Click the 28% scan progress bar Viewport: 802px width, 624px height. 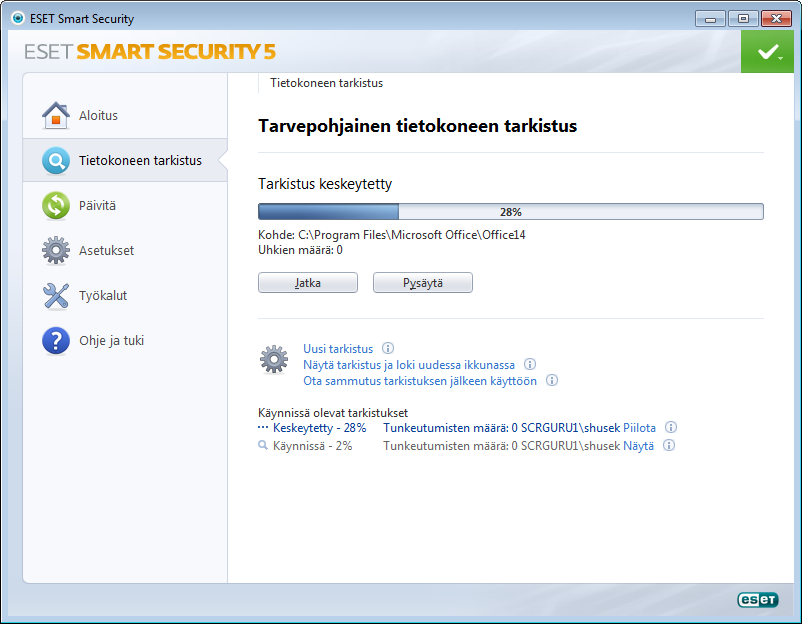tap(511, 212)
